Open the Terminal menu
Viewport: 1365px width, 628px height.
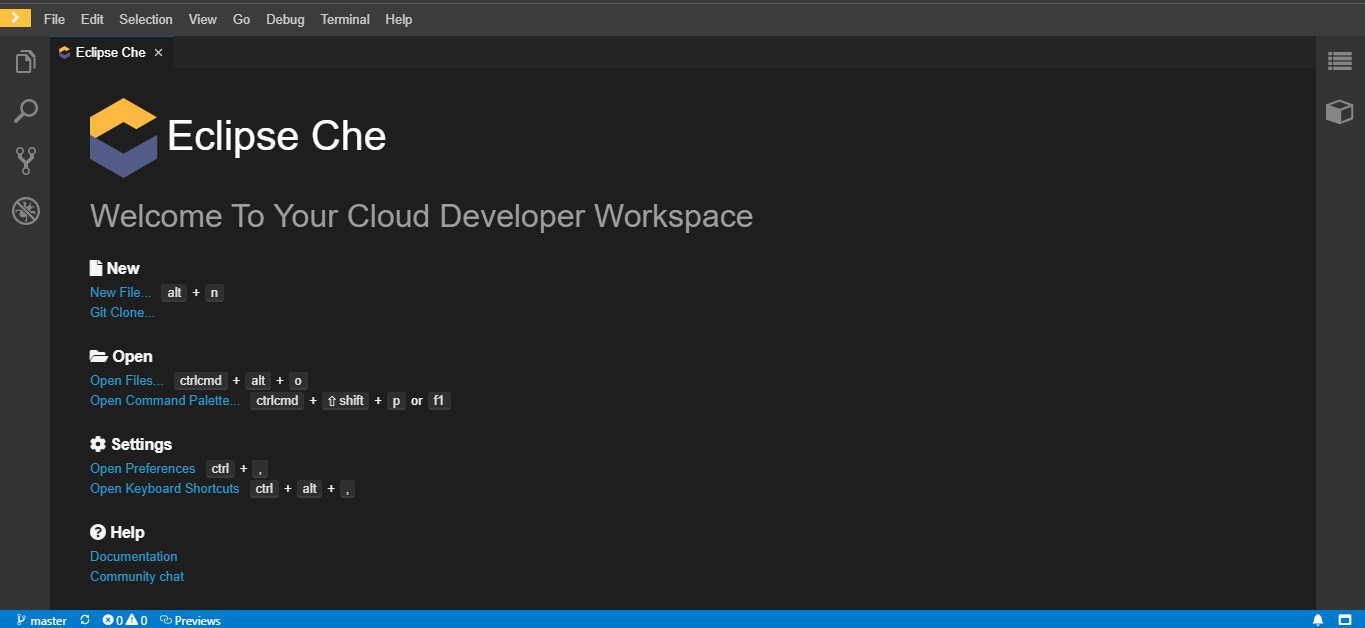[x=345, y=19]
